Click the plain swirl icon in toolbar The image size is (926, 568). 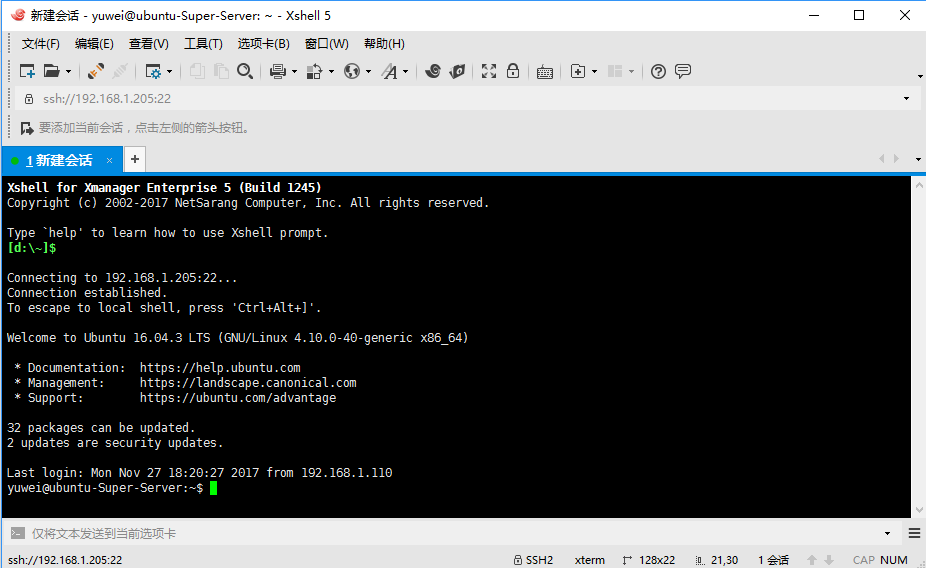coord(433,71)
